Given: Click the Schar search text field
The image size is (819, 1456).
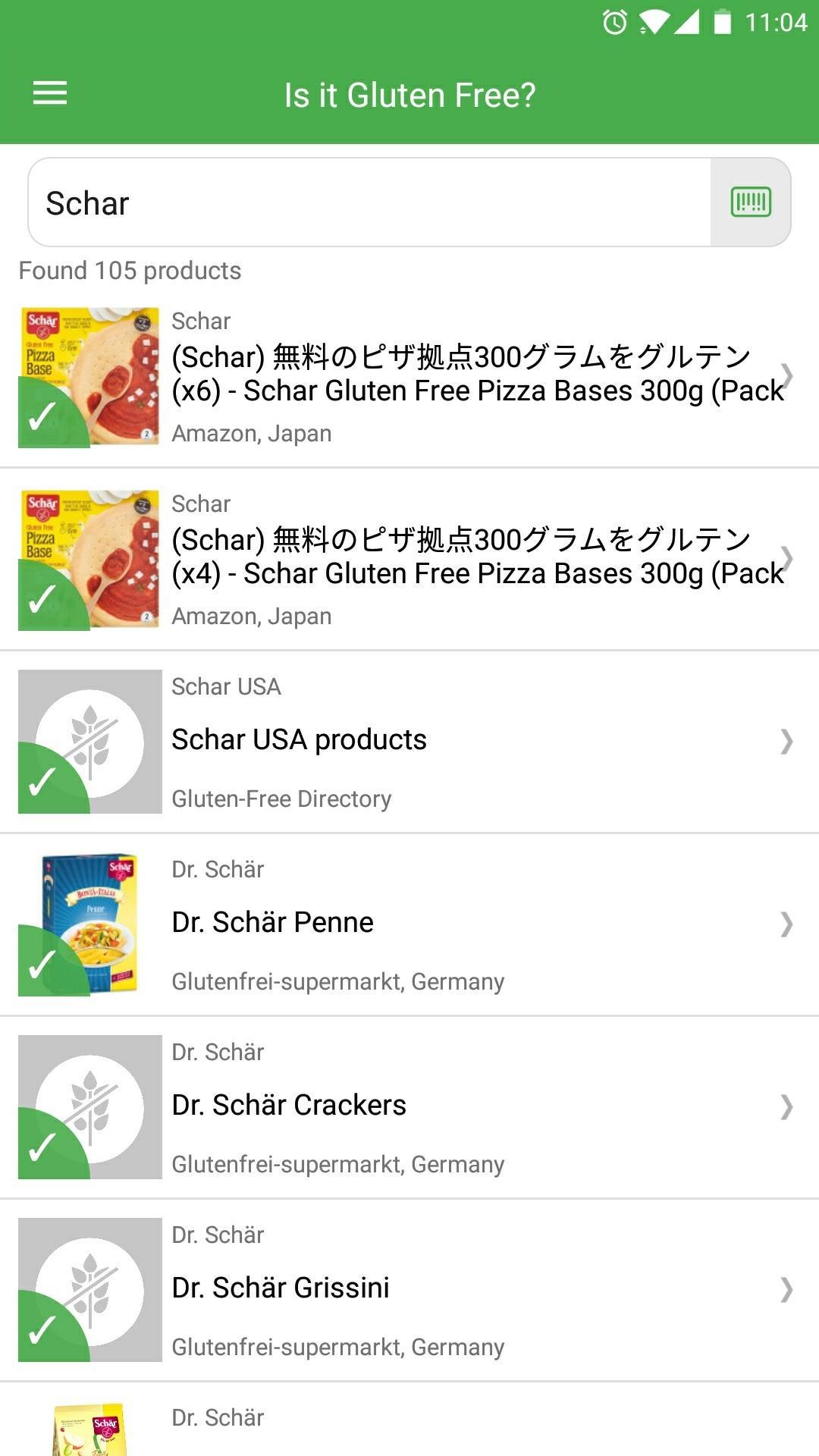Looking at the screenshot, I should [x=369, y=202].
